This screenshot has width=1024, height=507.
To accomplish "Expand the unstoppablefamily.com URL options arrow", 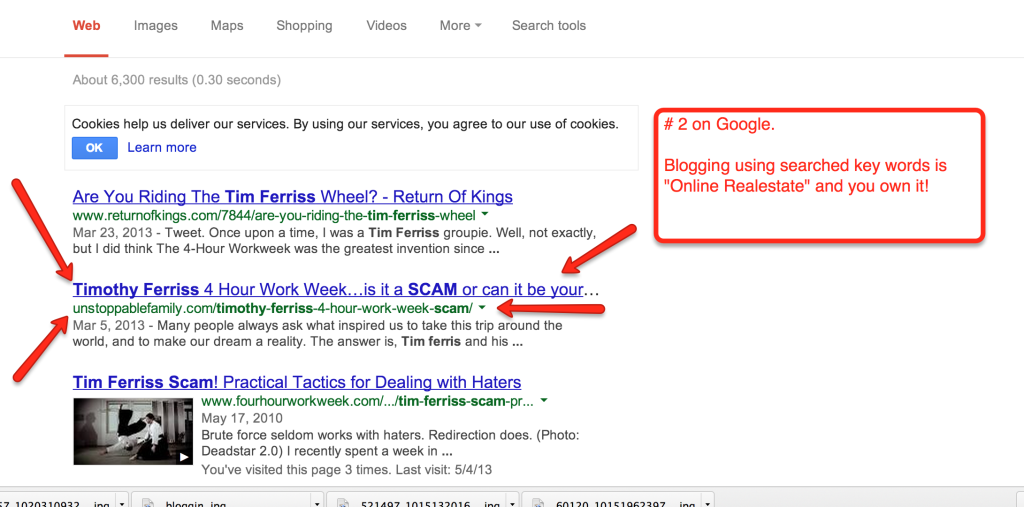I will [482, 307].
